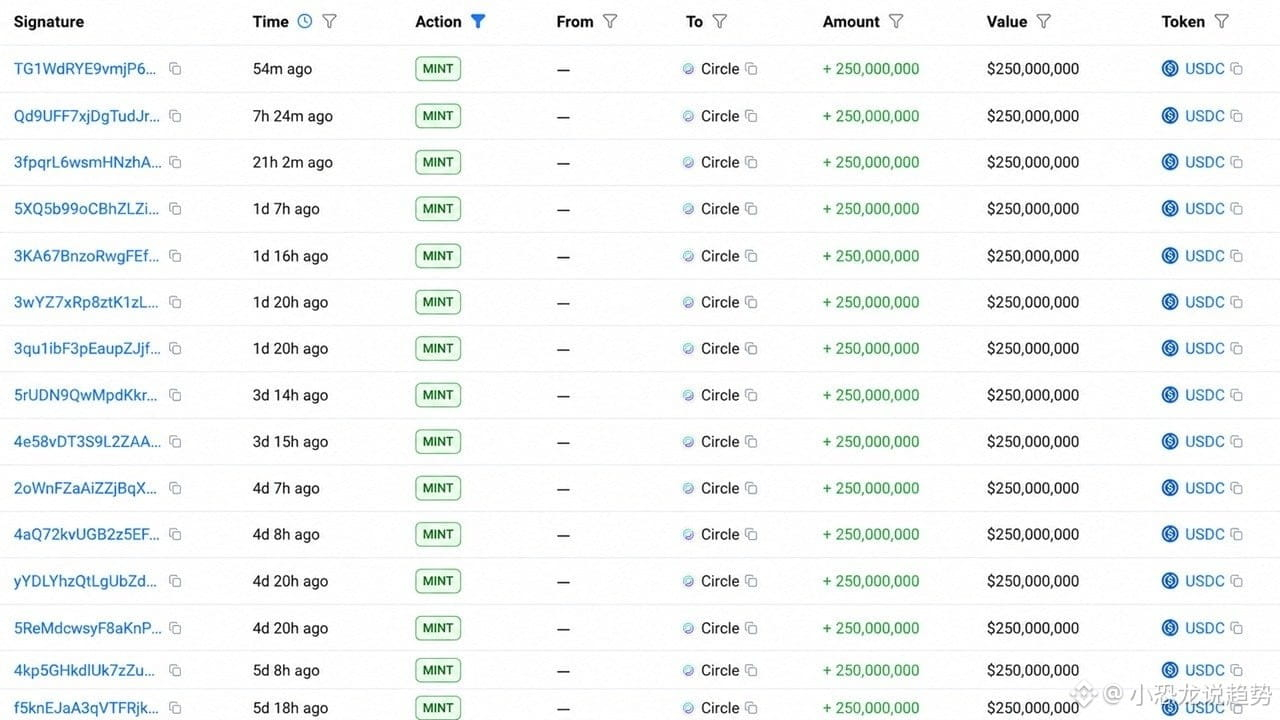Open transaction f5knEJaA3qVTFRjk
The image size is (1280, 720).
point(86,707)
